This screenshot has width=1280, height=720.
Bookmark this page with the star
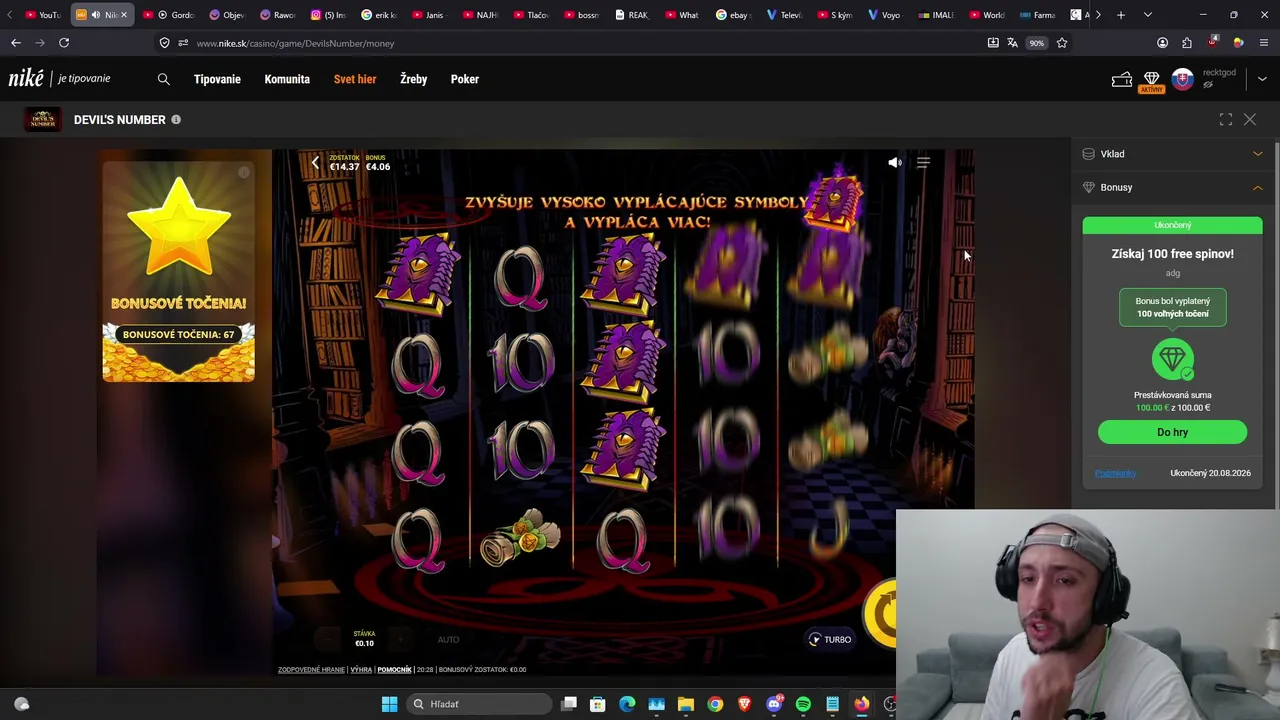[1062, 43]
